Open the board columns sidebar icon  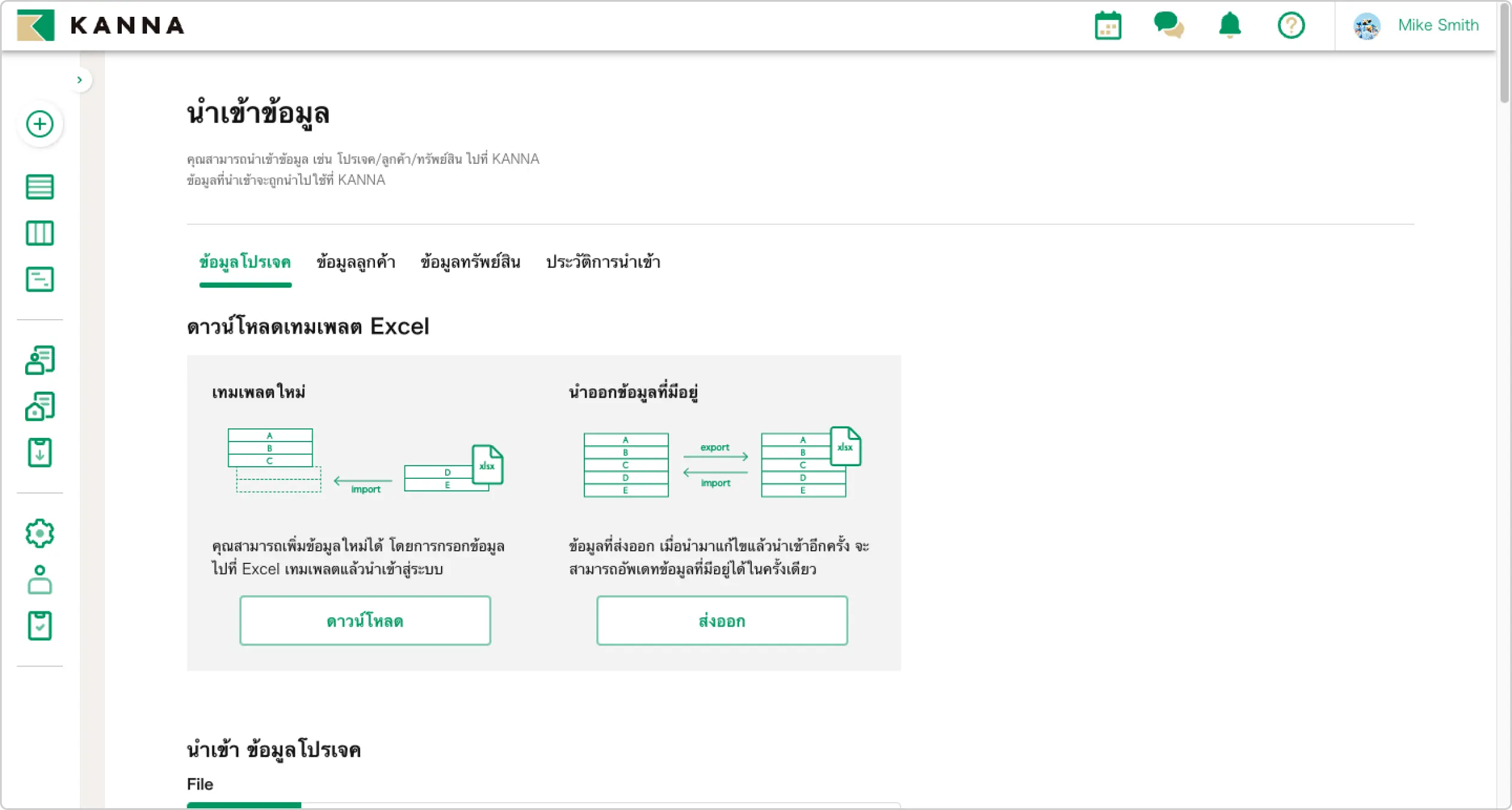(x=40, y=233)
